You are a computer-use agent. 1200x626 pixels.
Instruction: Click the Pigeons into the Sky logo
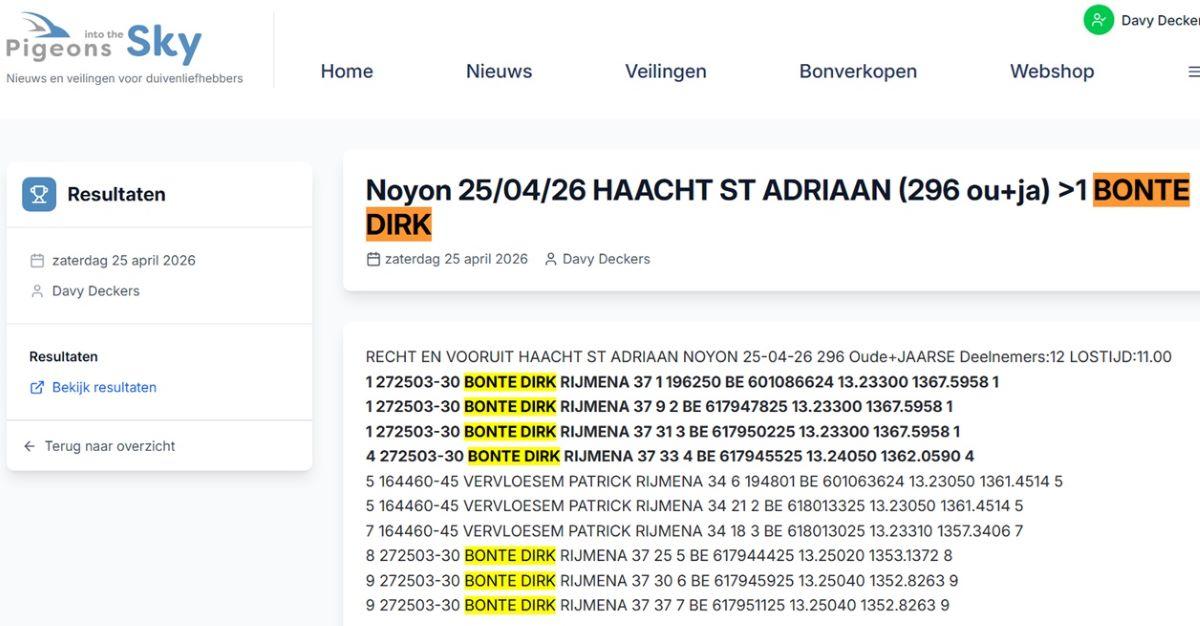click(104, 38)
